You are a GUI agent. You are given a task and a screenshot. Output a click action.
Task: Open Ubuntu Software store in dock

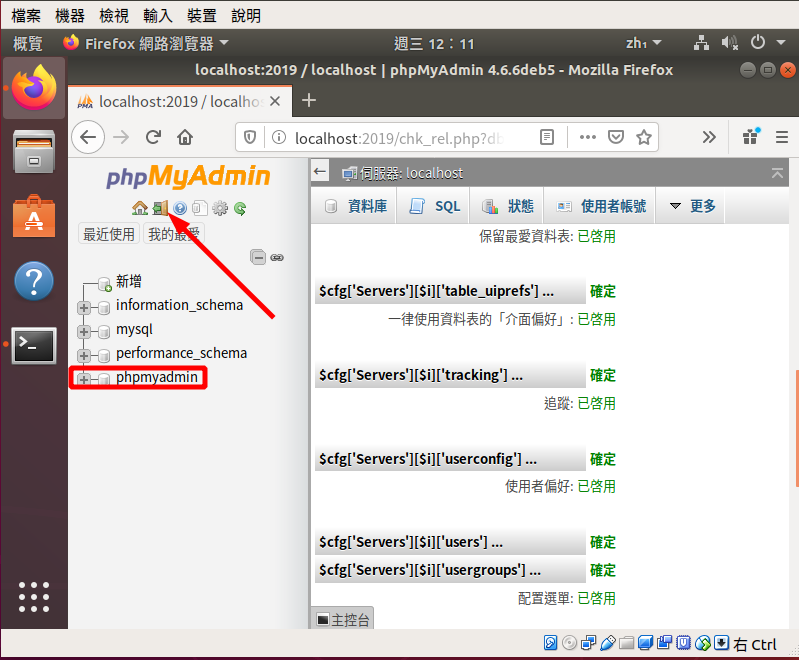coord(34,216)
